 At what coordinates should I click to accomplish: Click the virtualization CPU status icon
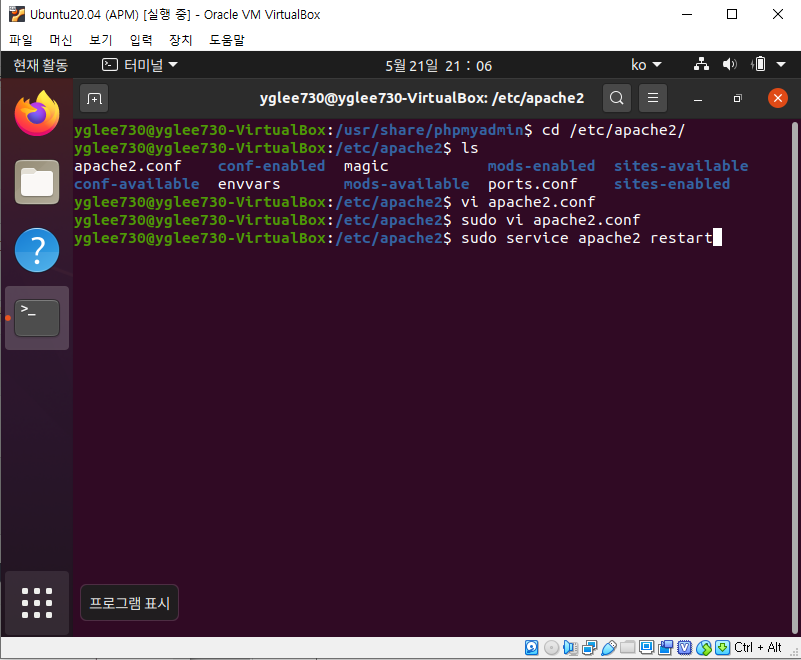685,648
